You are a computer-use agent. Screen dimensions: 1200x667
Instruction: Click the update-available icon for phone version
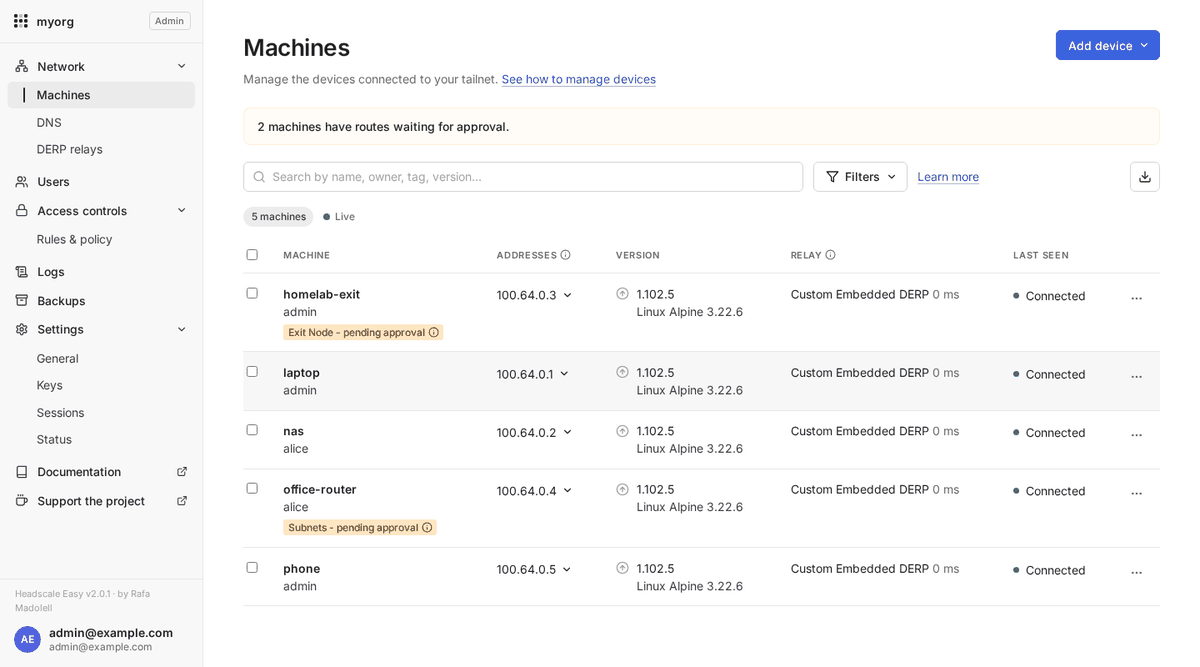(x=622, y=568)
